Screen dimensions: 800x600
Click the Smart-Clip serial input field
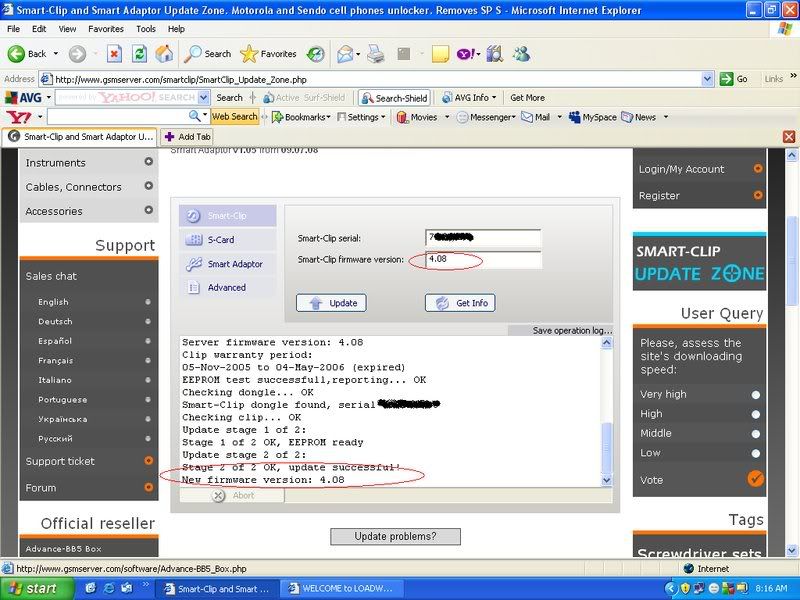tap(483, 238)
